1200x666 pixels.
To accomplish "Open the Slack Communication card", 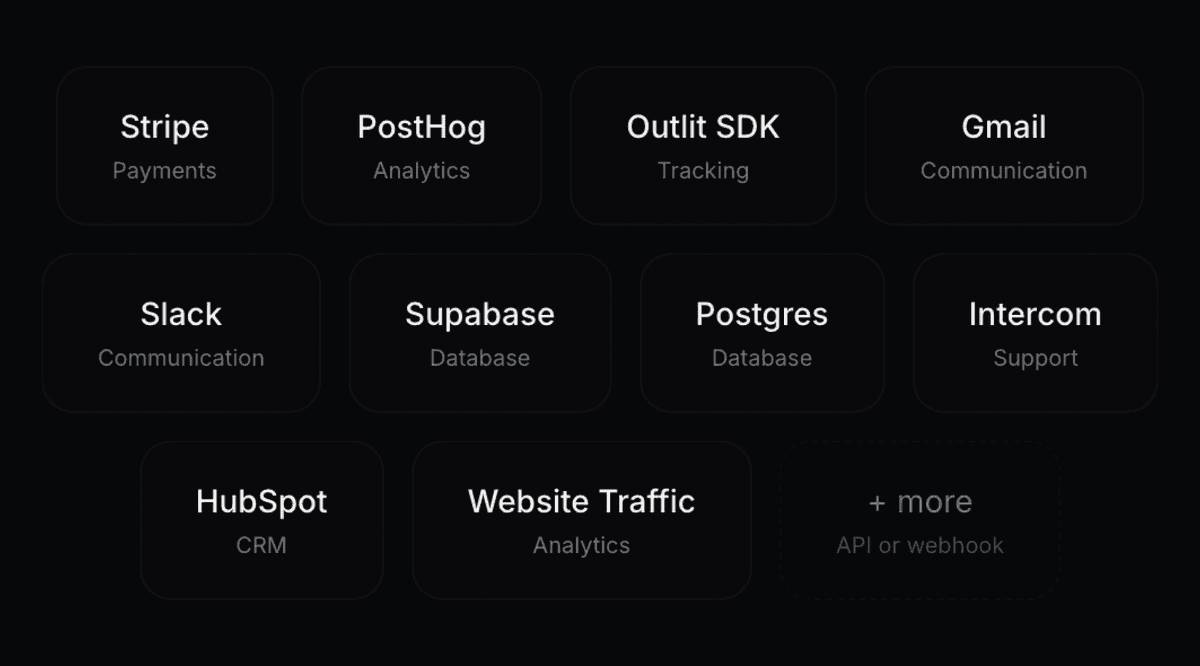I will pos(181,332).
